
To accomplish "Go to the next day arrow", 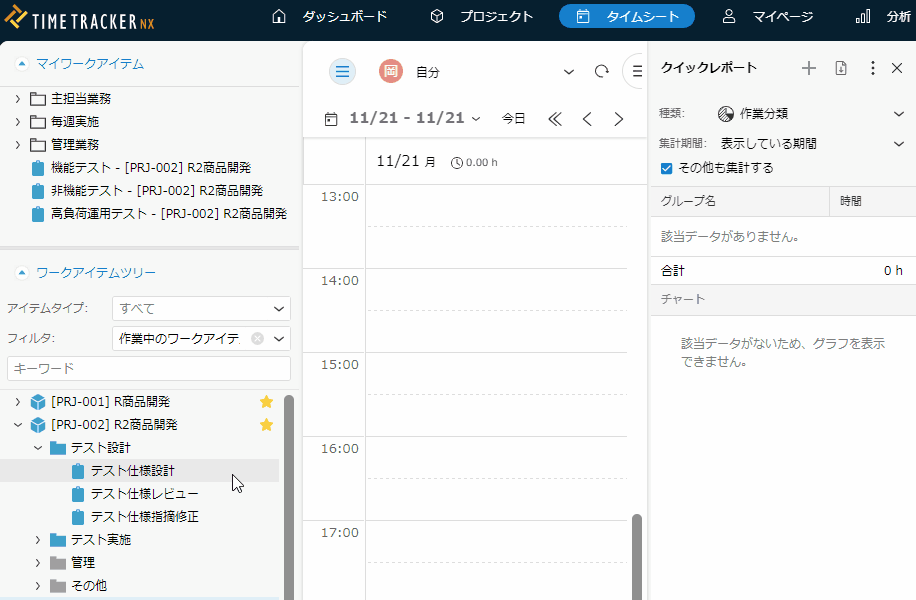I will click(618, 119).
